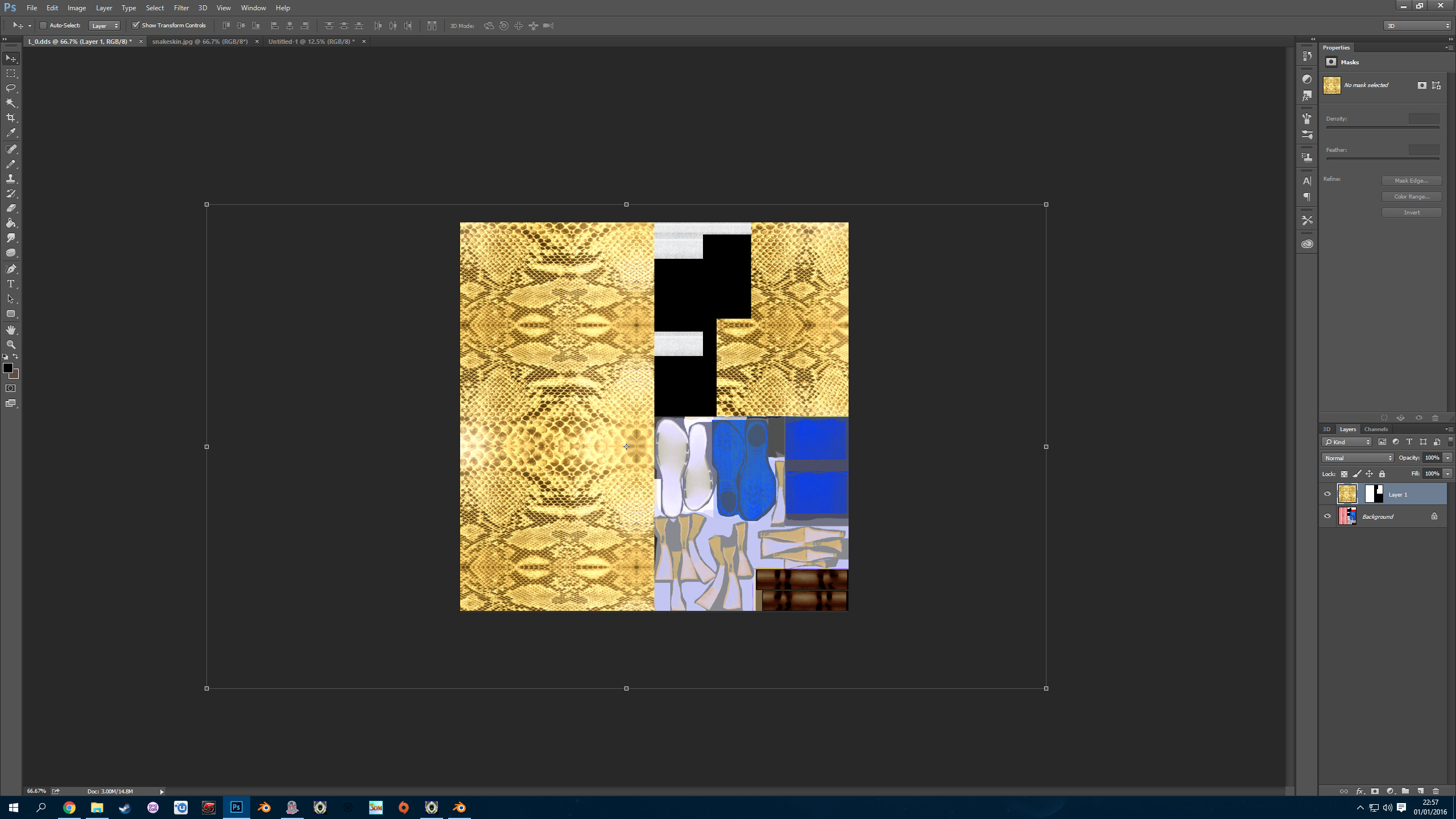Open Chrome from the Windows taskbar
The image size is (1456, 819).
point(69,808)
